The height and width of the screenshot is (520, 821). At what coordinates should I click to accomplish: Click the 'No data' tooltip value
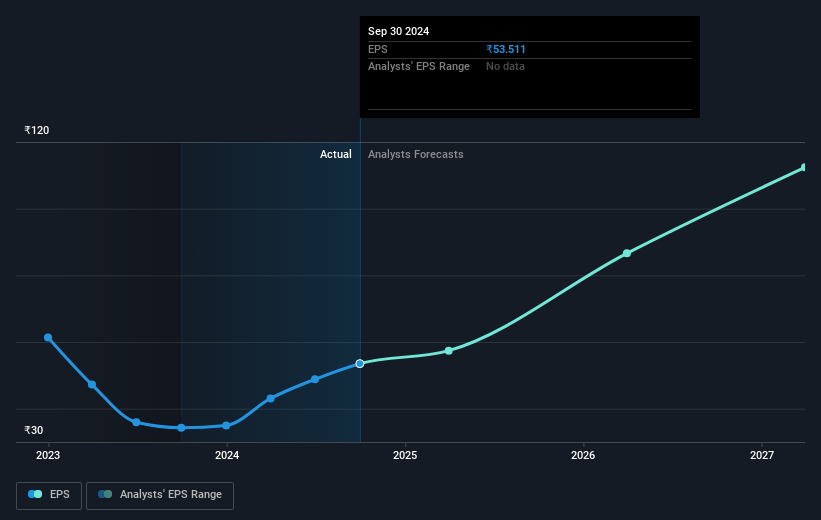(x=505, y=67)
